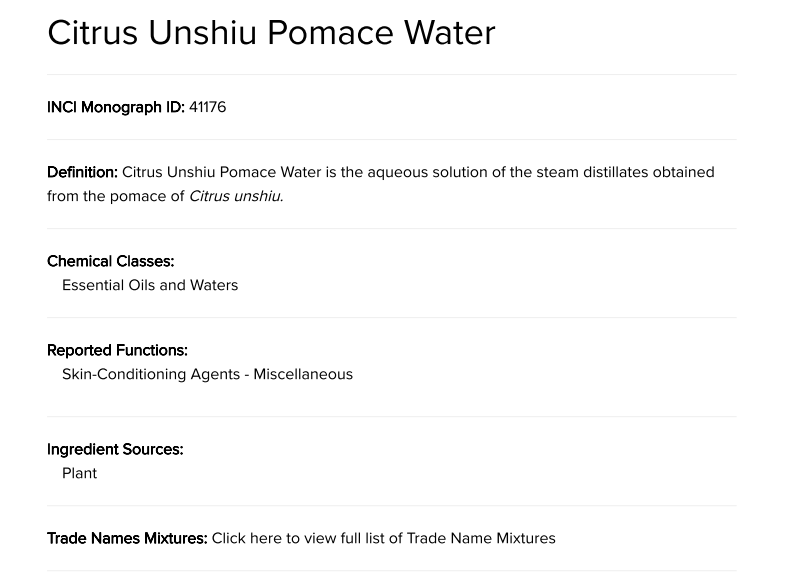This screenshot has height=584, width=788.
Task: Click the Ingredient Sources label
Action: pos(115,449)
